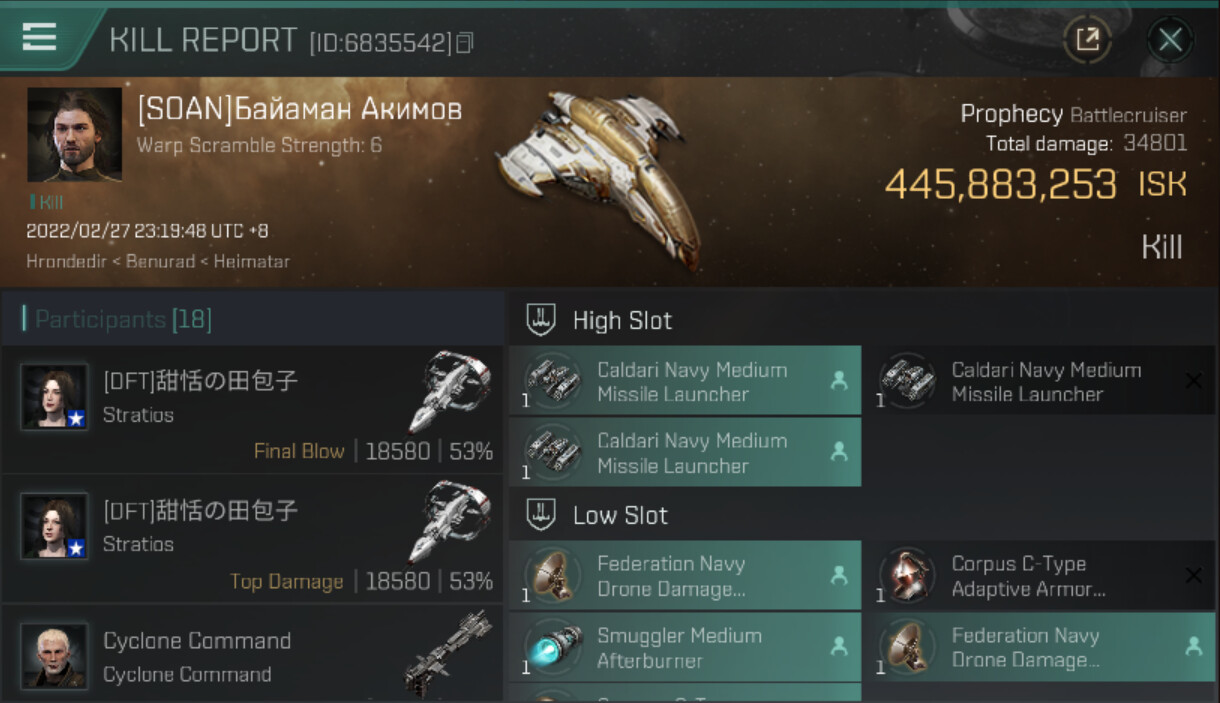Select the Smuggler Medium Afterburner icon

(552, 647)
